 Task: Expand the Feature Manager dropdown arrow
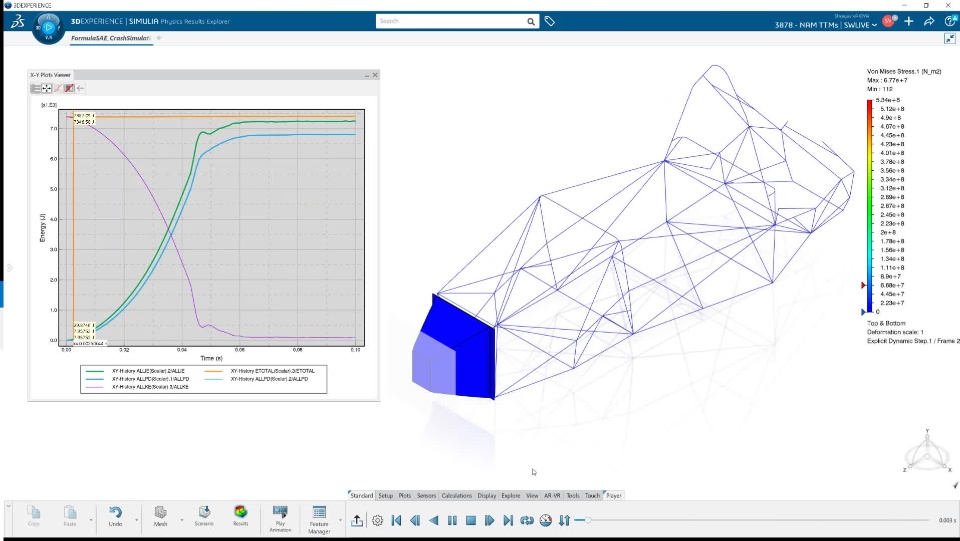tap(340, 520)
